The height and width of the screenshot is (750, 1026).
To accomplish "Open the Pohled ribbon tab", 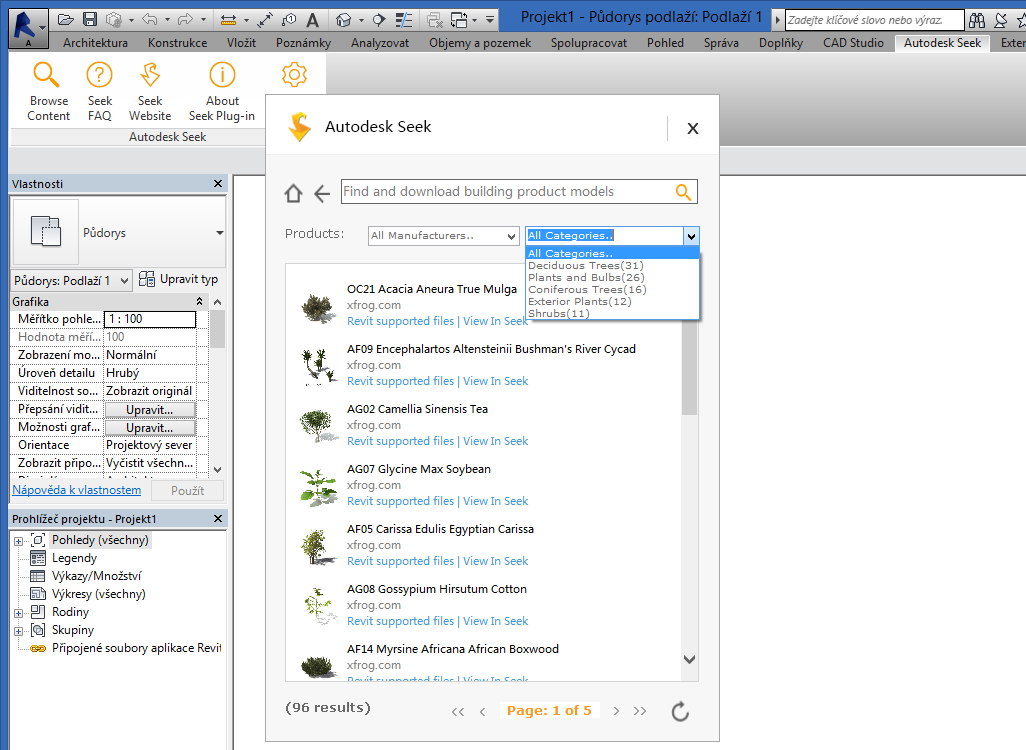I will click(665, 42).
